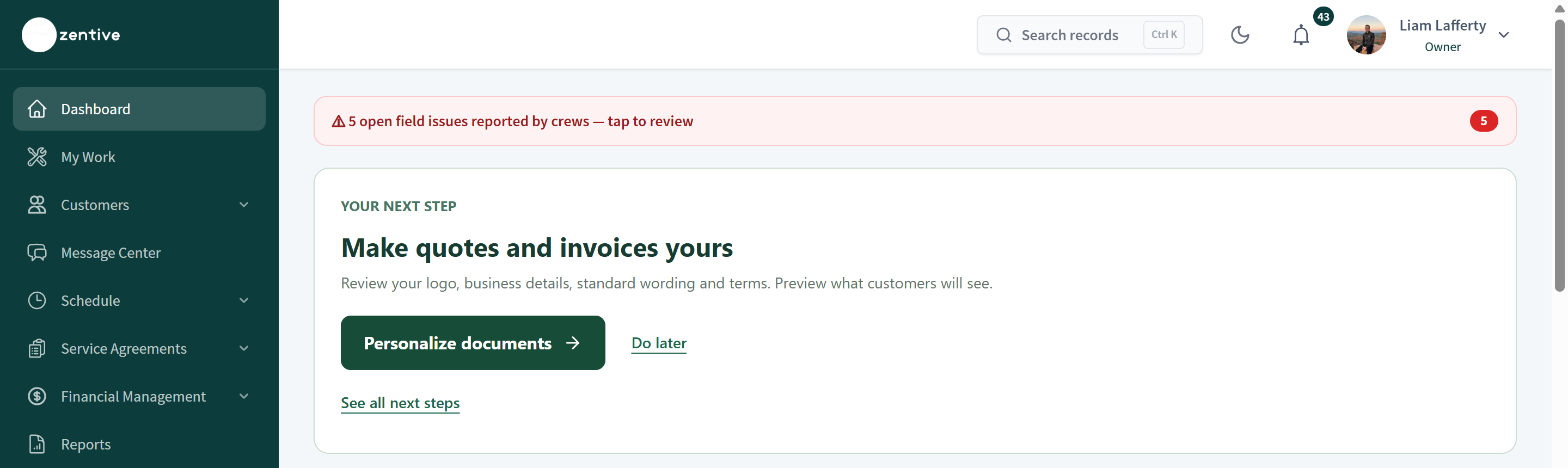1568x468 pixels.
Task: Select the My Work tools icon
Action: click(37, 157)
